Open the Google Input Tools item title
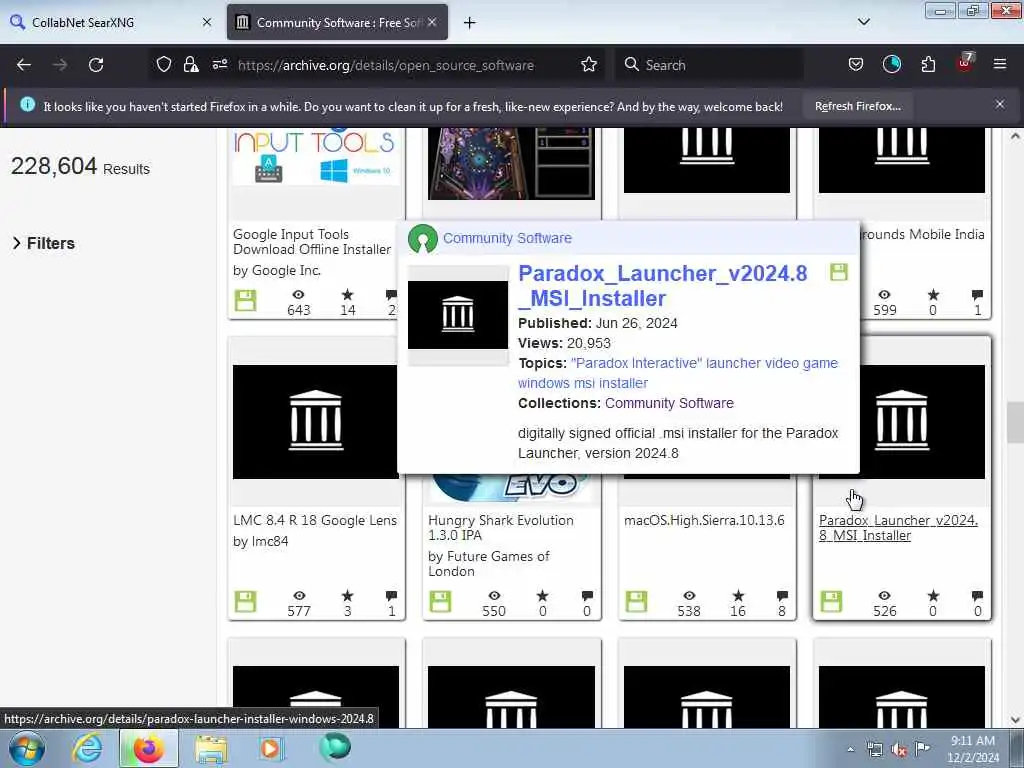Viewport: 1024px width, 768px height. [x=312, y=242]
